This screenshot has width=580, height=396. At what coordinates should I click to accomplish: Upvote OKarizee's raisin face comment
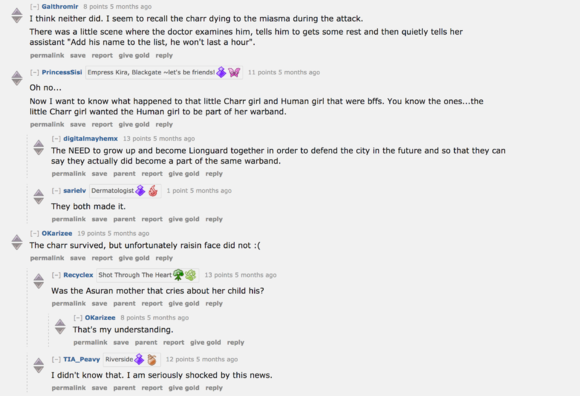pos(17,238)
